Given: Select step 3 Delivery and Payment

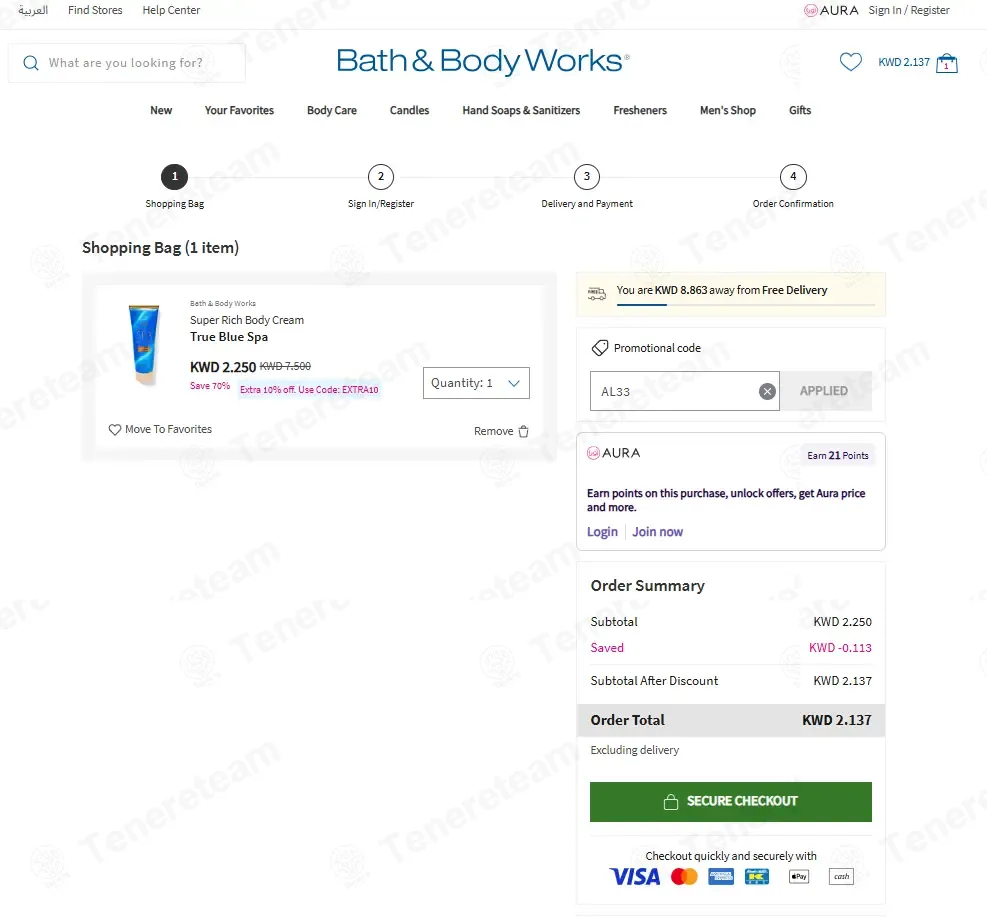Looking at the screenshot, I should point(587,177).
